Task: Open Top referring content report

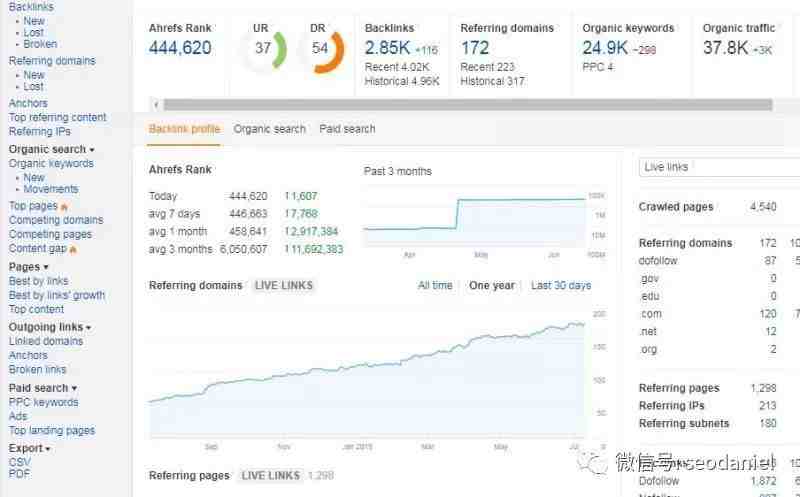Action: pyautogui.click(x=58, y=117)
